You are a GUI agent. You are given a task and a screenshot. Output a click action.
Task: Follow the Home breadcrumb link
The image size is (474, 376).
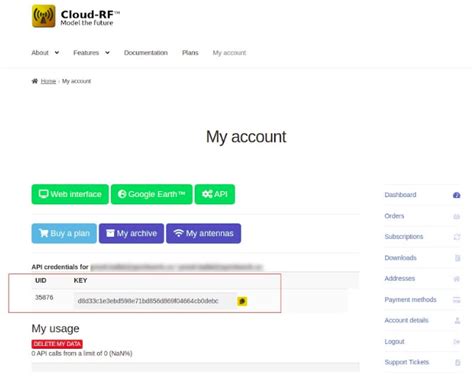point(48,81)
